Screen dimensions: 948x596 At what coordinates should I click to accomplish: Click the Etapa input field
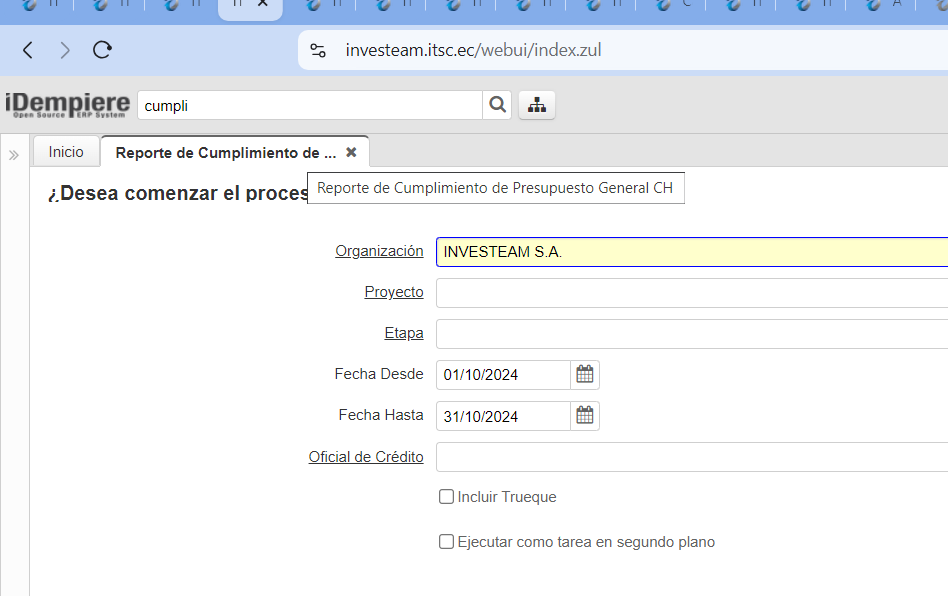coord(690,334)
